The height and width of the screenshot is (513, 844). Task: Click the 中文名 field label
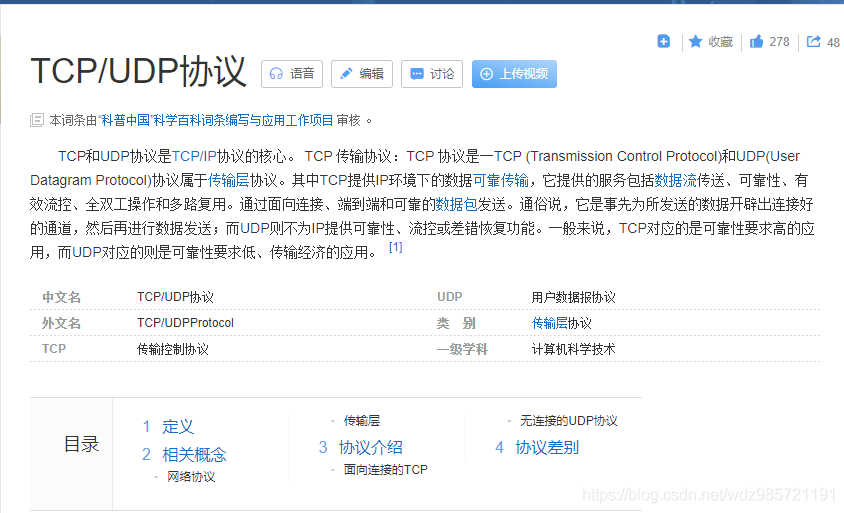pyautogui.click(x=61, y=297)
